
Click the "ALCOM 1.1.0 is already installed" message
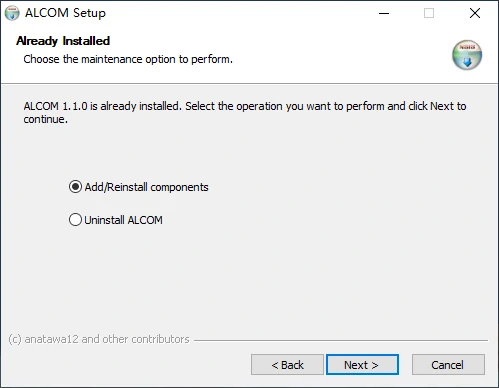click(245, 113)
